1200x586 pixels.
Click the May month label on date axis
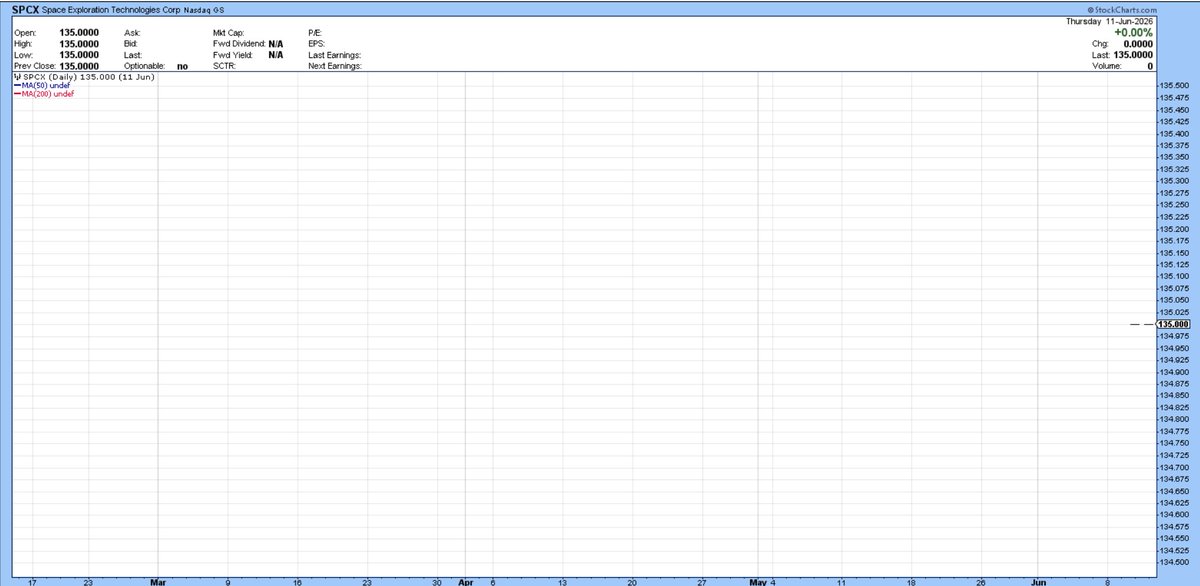coord(758,580)
